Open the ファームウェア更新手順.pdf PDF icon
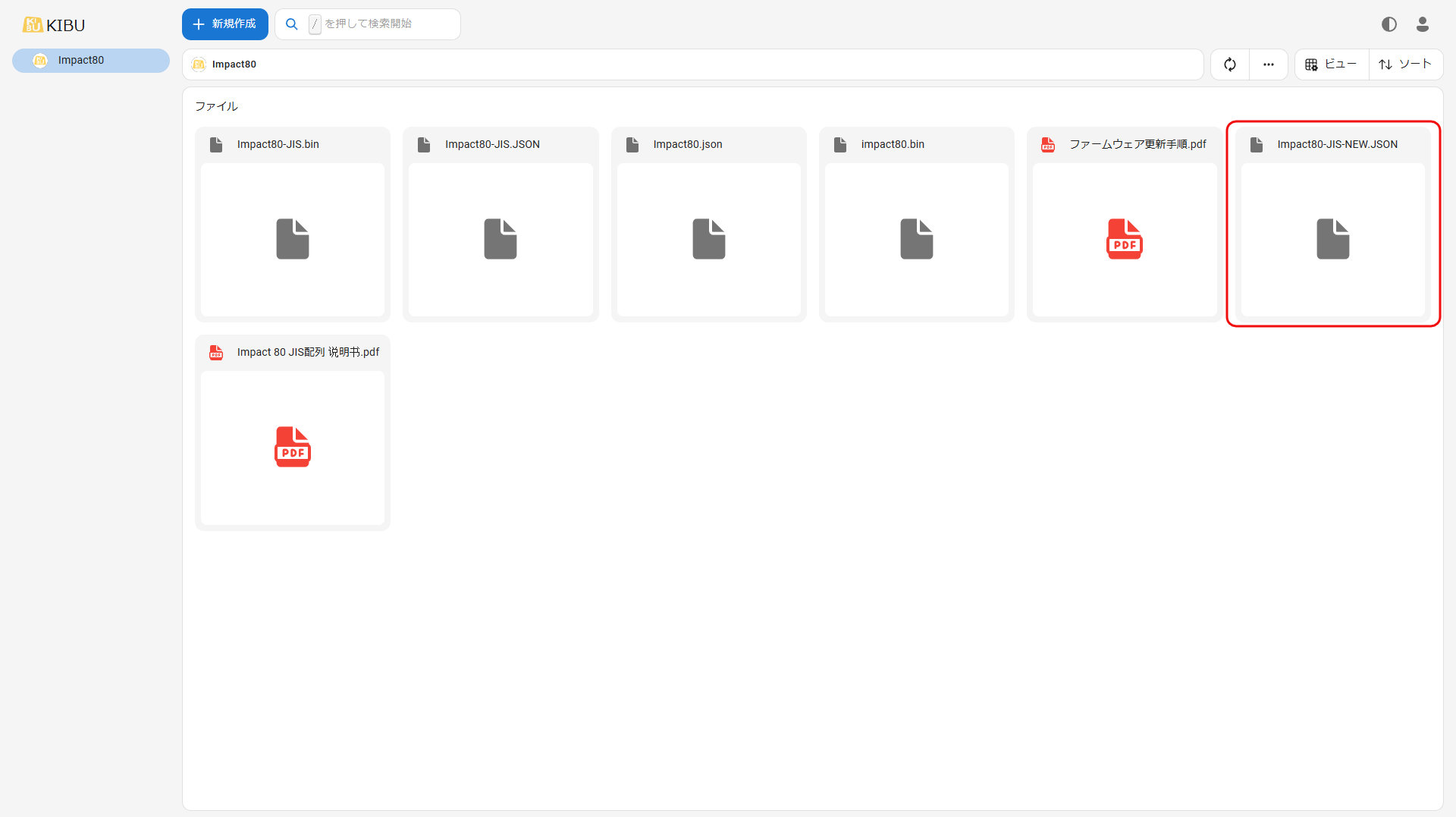Image resolution: width=1456 pixels, height=817 pixels. 1124,239
